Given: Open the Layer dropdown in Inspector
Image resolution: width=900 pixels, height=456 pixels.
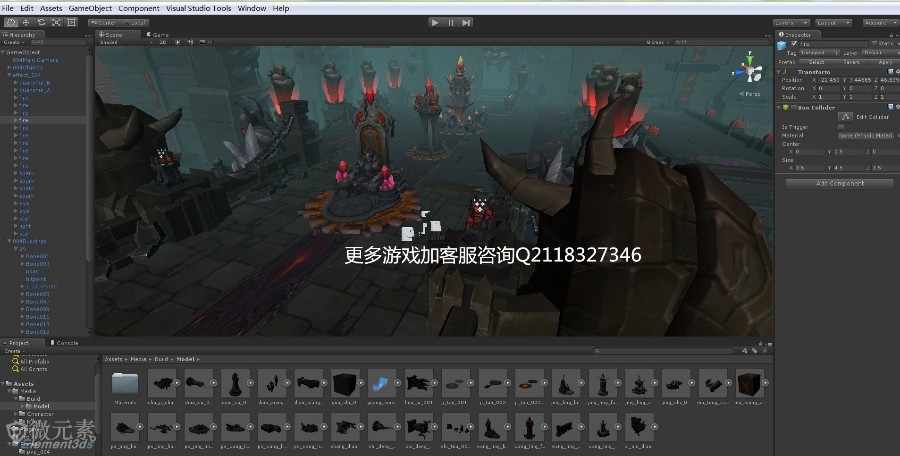Looking at the screenshot, I should [x=880, y=52].
